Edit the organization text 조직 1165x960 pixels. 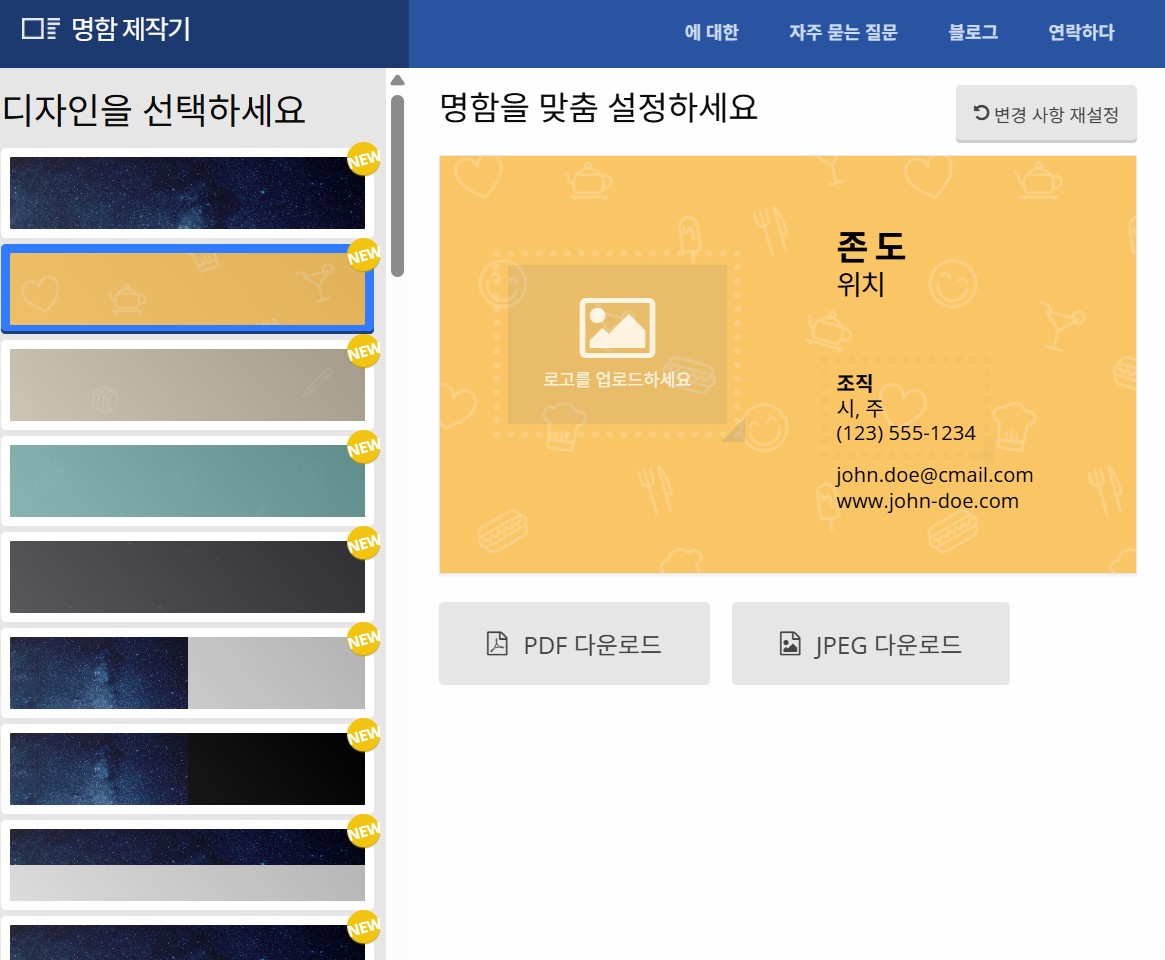coord(854,383)
